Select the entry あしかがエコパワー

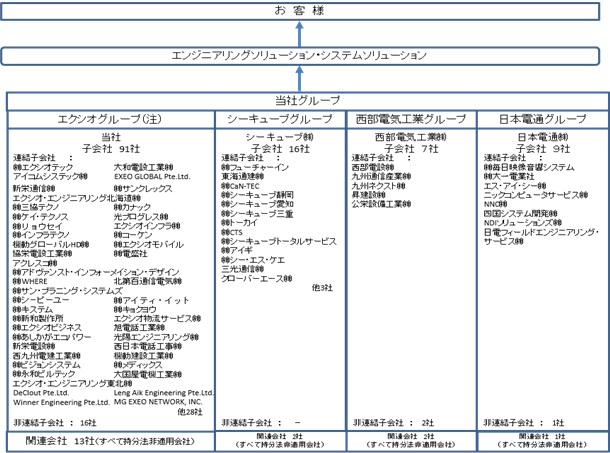pos(52,337)
